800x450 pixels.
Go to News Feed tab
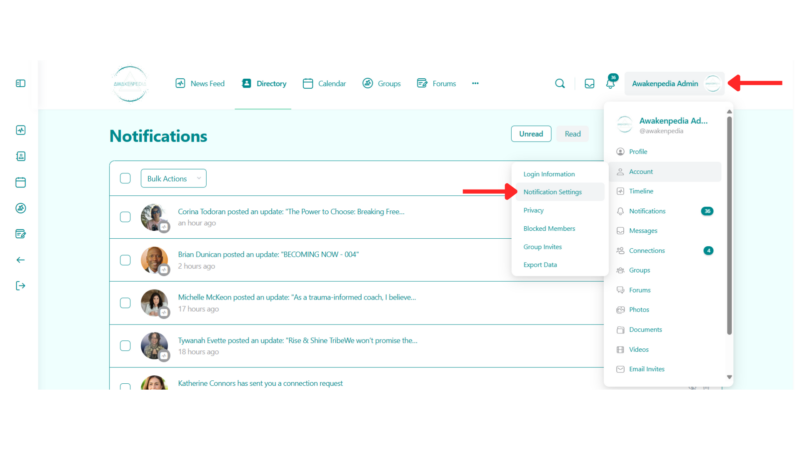(x=200, y=83)
